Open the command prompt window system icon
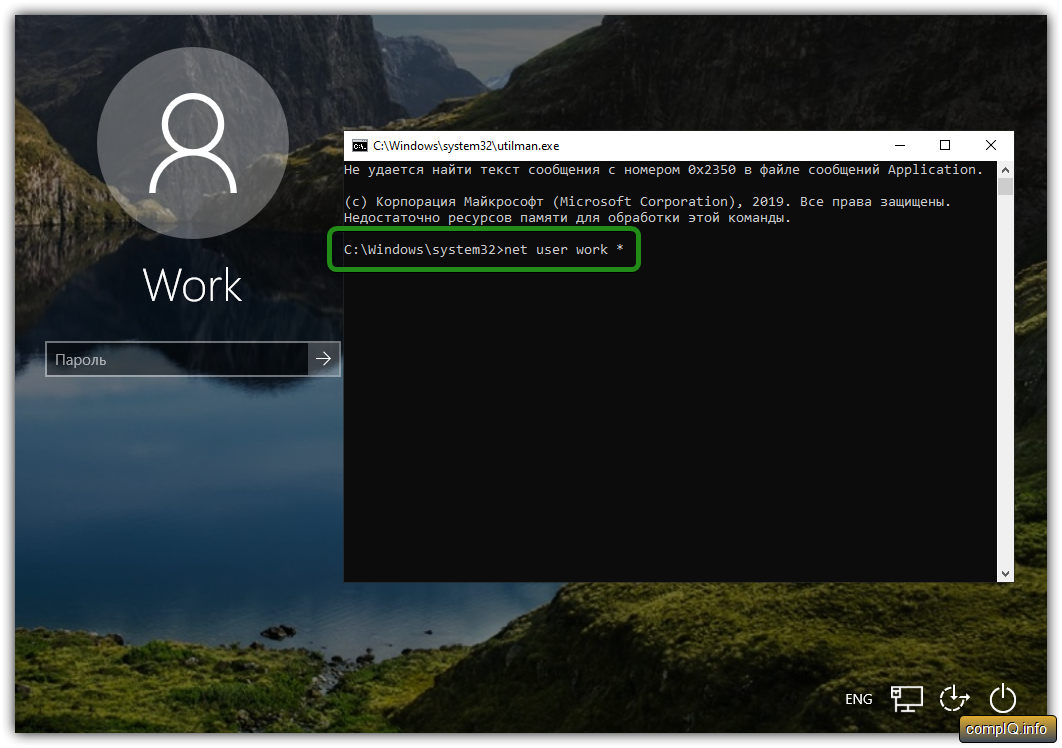The height and width of the screenshot is (748, 1062). coord(359,146)
